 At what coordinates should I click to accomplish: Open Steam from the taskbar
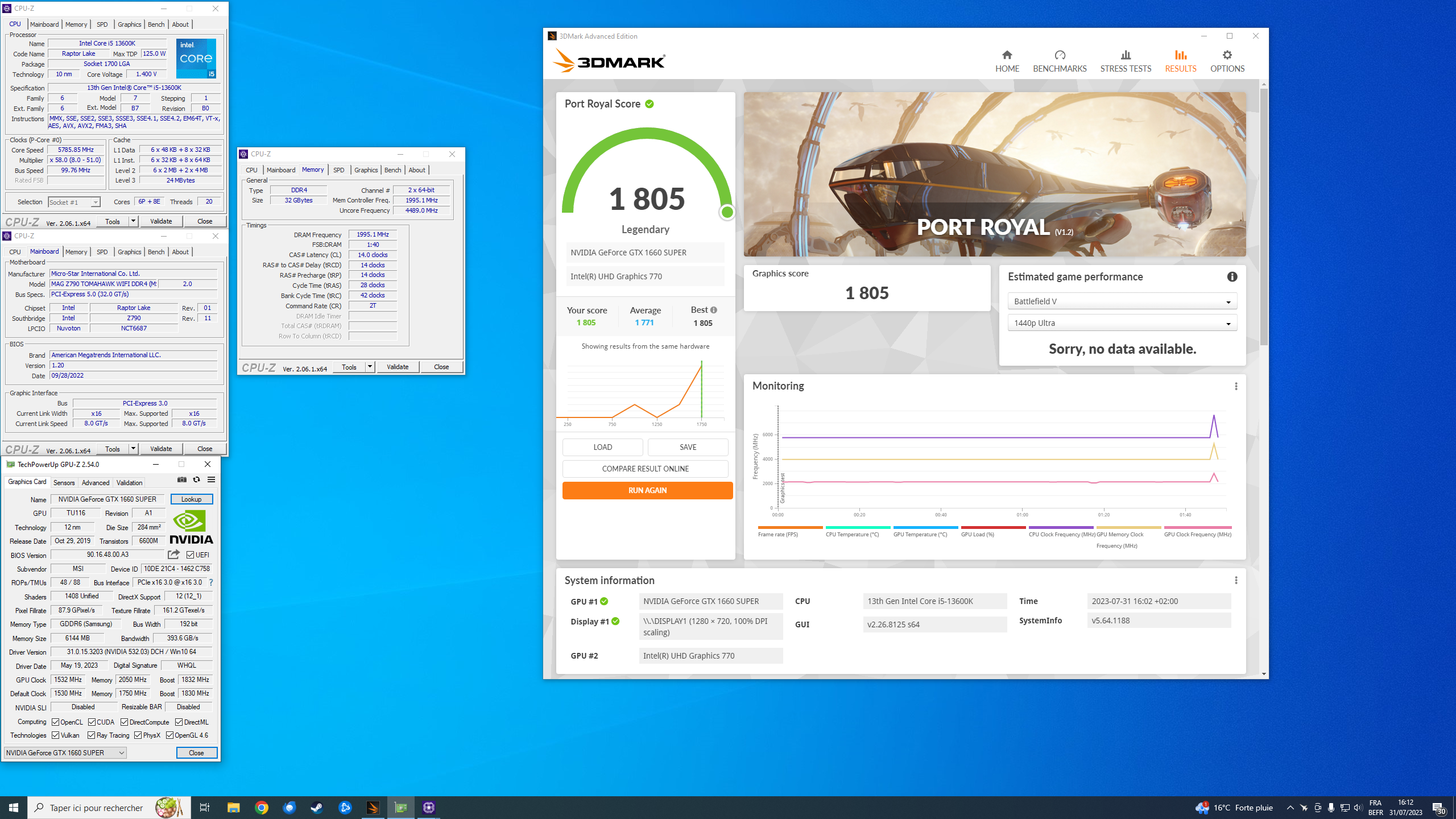pyautogui.click(x=317, y=808)
